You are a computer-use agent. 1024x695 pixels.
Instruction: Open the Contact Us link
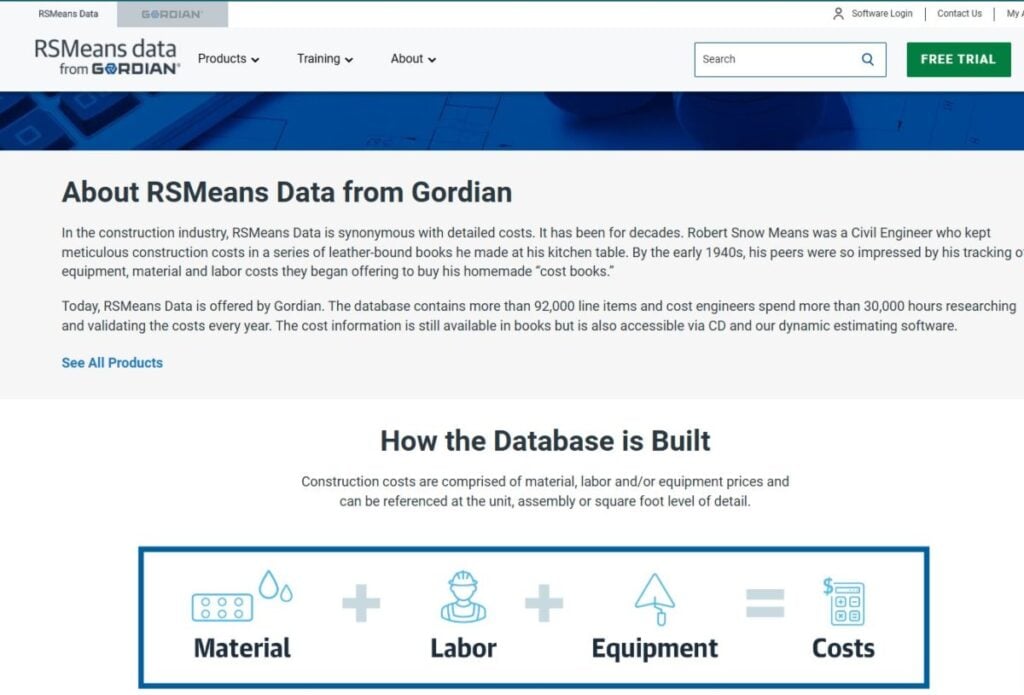(x=959, y=14)
